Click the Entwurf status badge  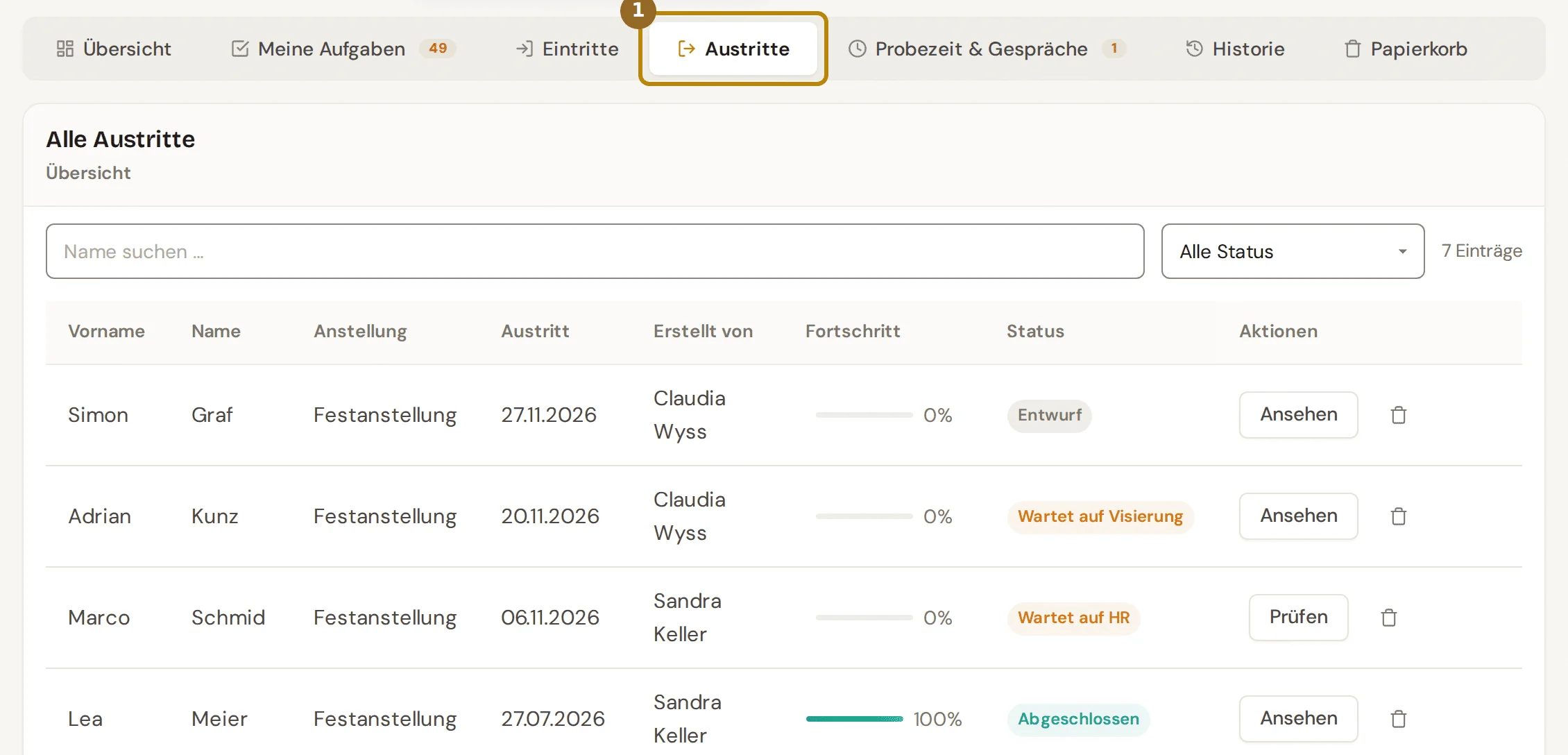click(1049, 415)
